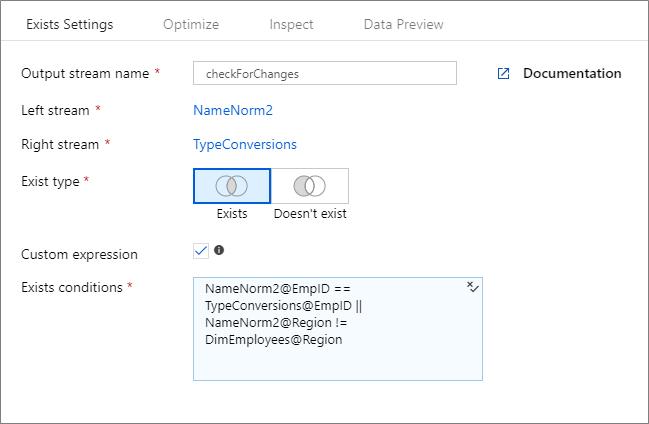This screenshot has height=424, width=649.
Task: Click the 'Exist type' field label
Action: point(51,181)
